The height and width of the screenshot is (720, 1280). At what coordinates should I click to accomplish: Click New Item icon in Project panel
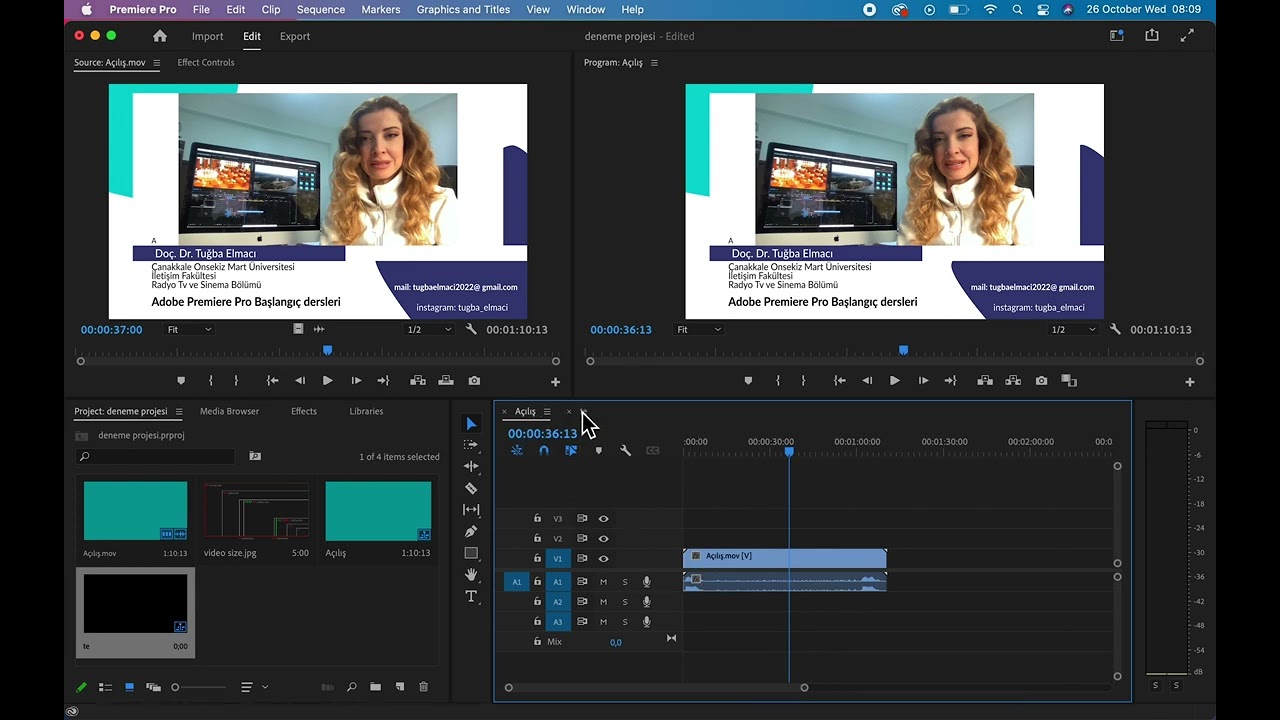(400, 687)
